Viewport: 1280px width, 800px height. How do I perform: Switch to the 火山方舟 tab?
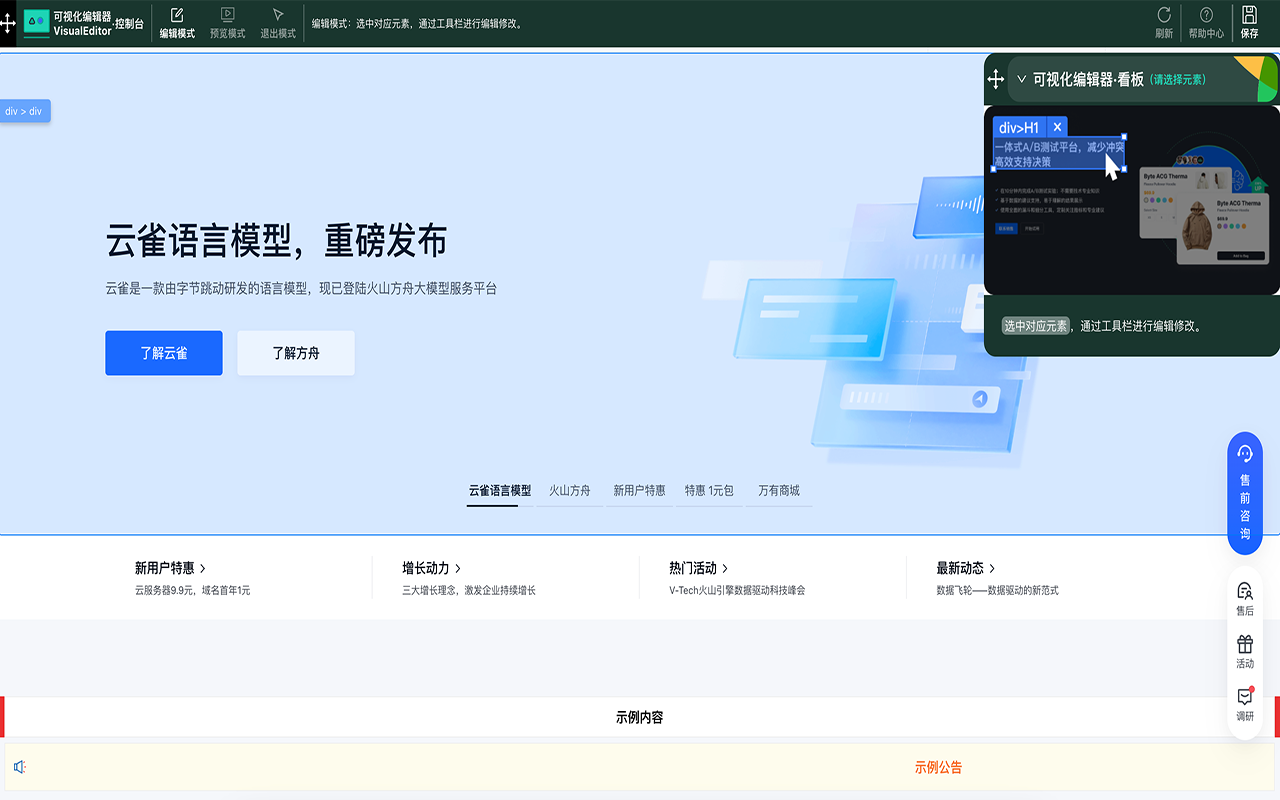pos(570,491)
